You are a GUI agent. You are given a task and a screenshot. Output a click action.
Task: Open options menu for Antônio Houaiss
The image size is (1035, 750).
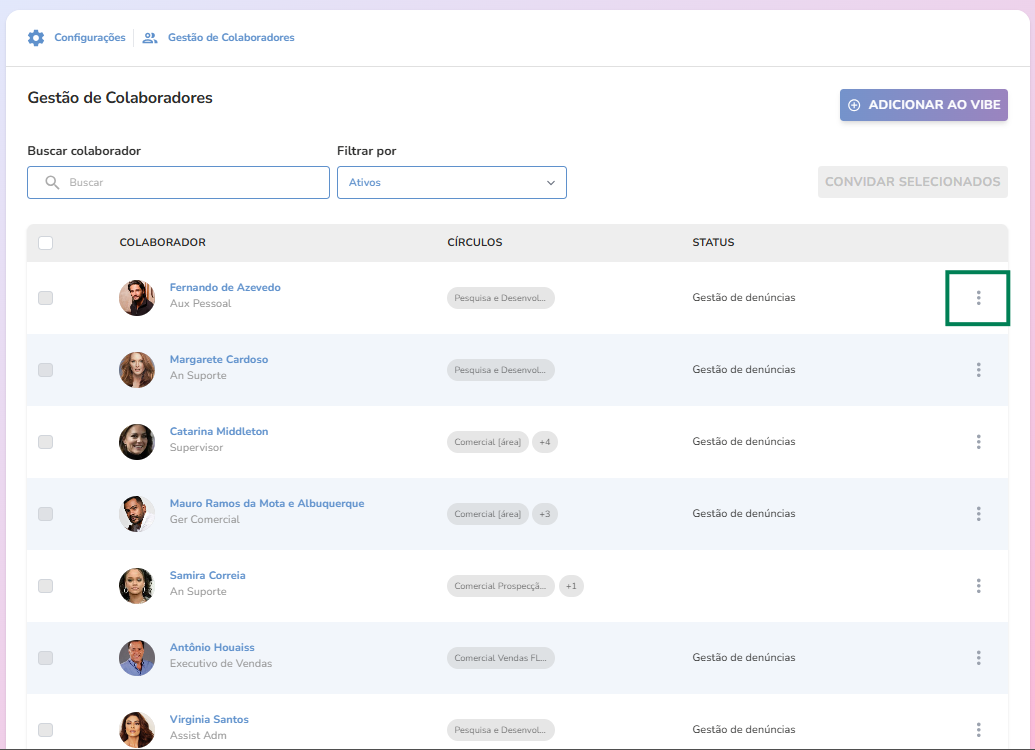pyautogui.click(x=978, y=658)
